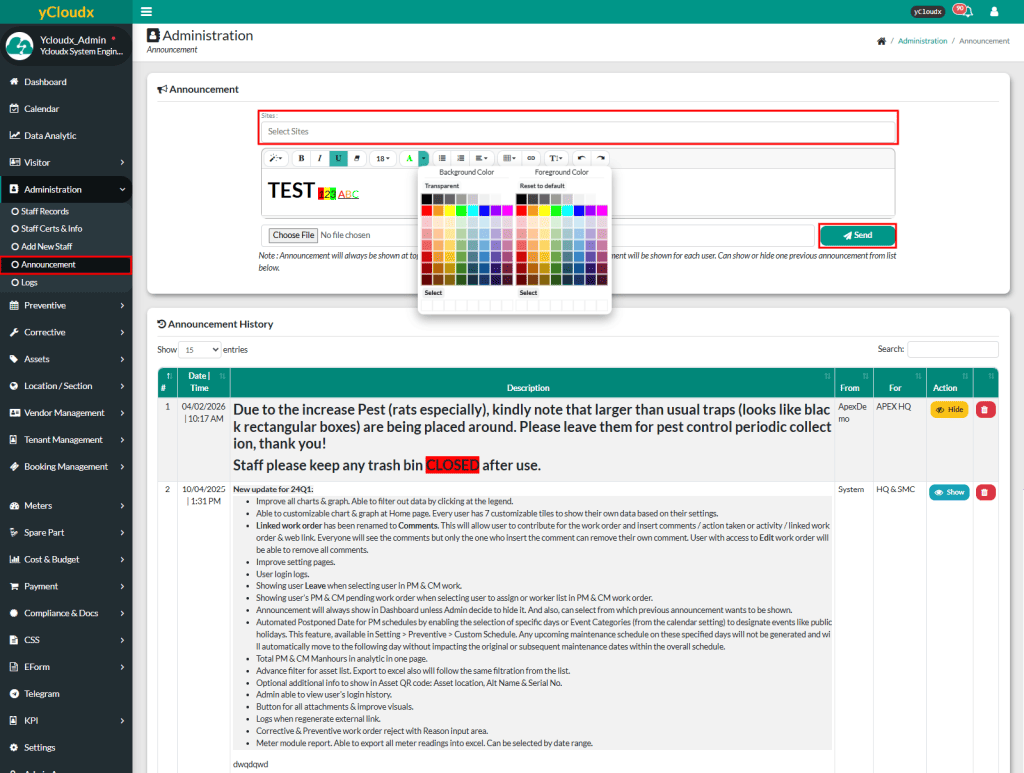Click the insert link icon
Viewport: 1024px width, 773px height.
[531, 158]
